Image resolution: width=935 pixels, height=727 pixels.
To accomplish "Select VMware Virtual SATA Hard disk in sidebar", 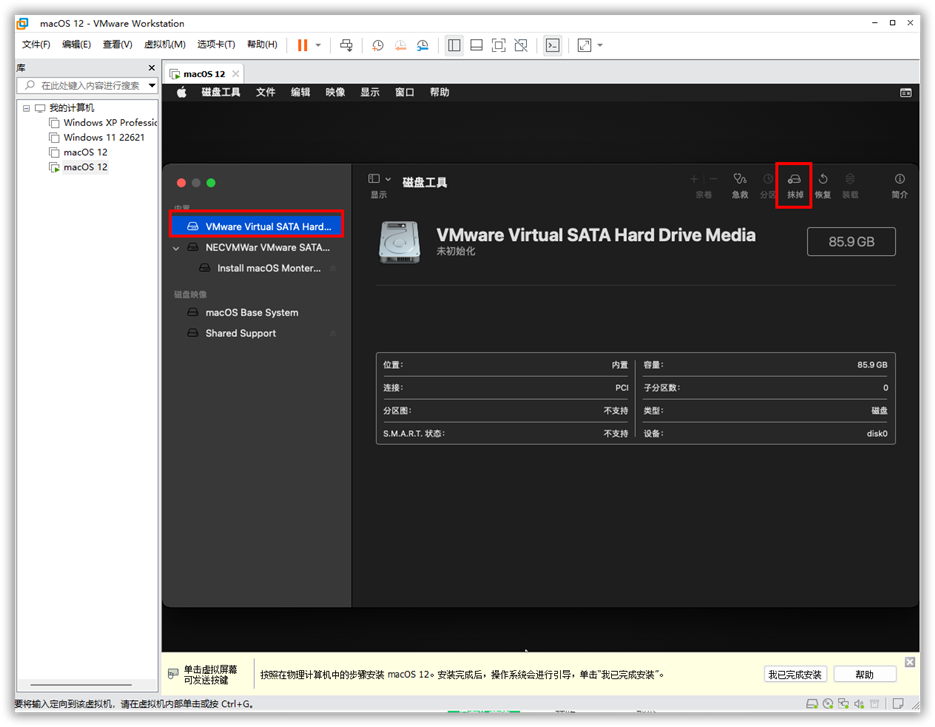I will pyautogui.click(x=257, y=227).
